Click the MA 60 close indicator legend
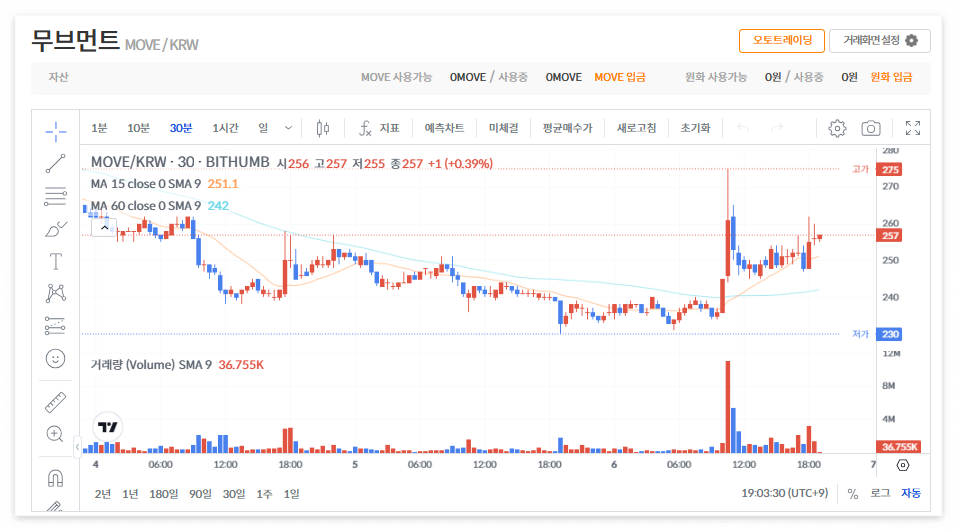Viewport: 957px width, 531px height. [159, 206]
